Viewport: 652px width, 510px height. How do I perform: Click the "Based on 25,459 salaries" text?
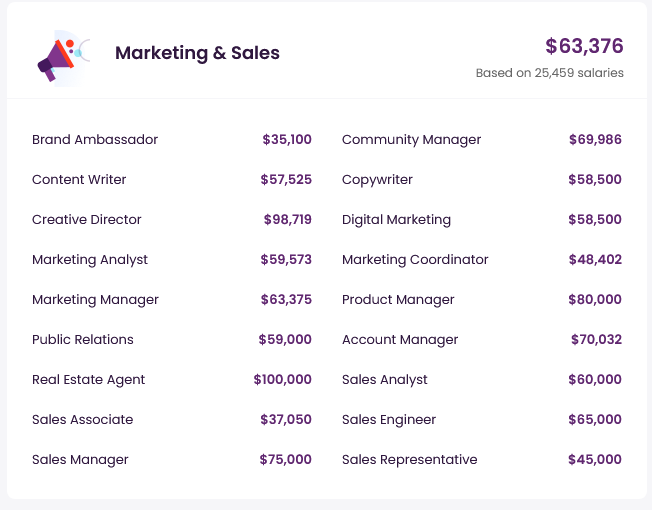click(x=549, y=73)
